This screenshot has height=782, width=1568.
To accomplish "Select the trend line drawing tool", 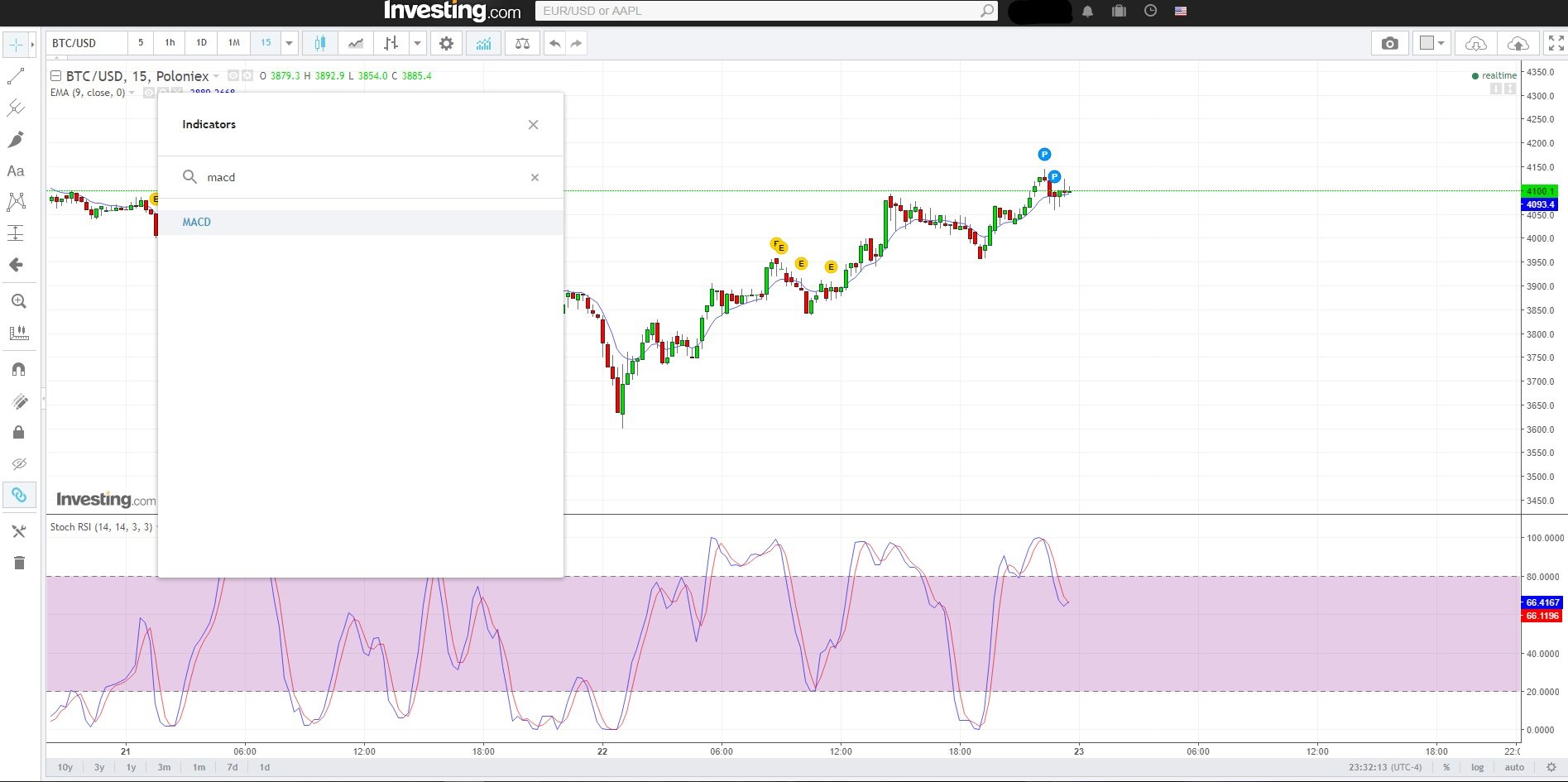I will click(x=16, y=77).
